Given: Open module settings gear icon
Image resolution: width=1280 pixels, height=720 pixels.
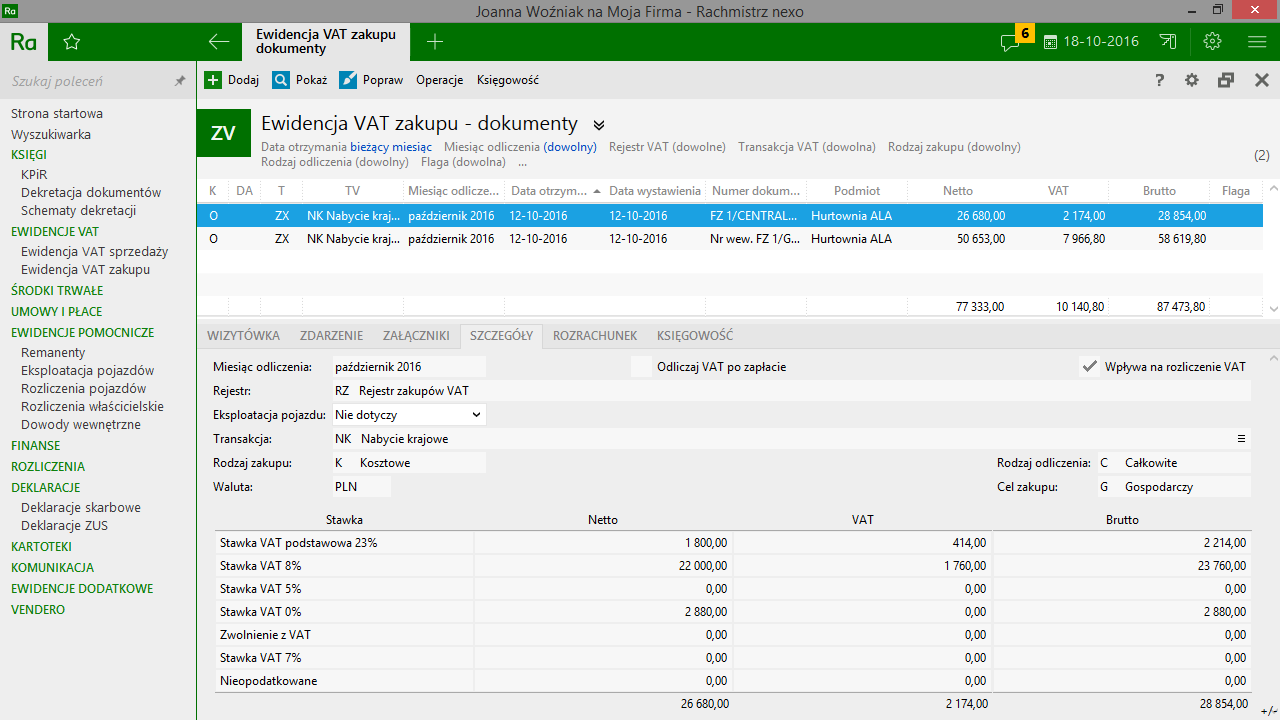Looking at the screenshot, I should coord(1192,80).
